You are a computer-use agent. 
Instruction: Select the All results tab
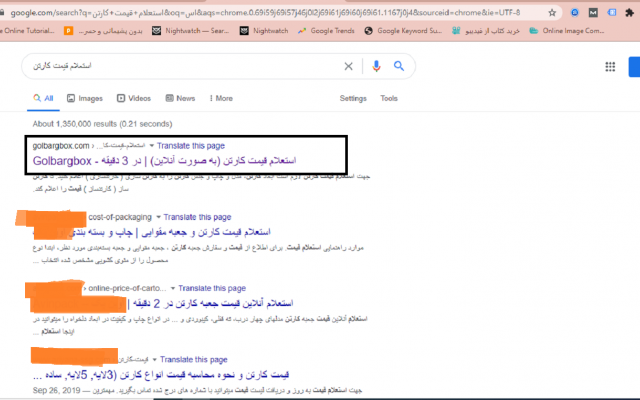[43, 98]
